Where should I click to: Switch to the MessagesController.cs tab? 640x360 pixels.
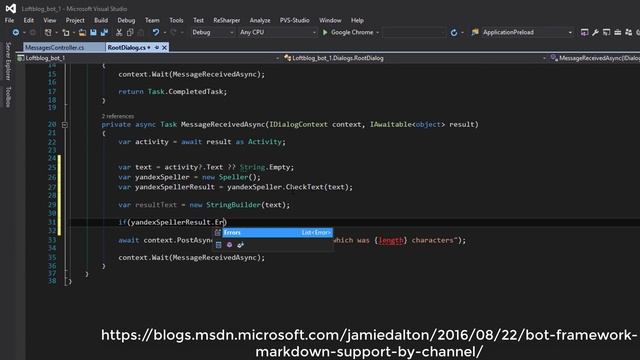click(x=64, y=48)
